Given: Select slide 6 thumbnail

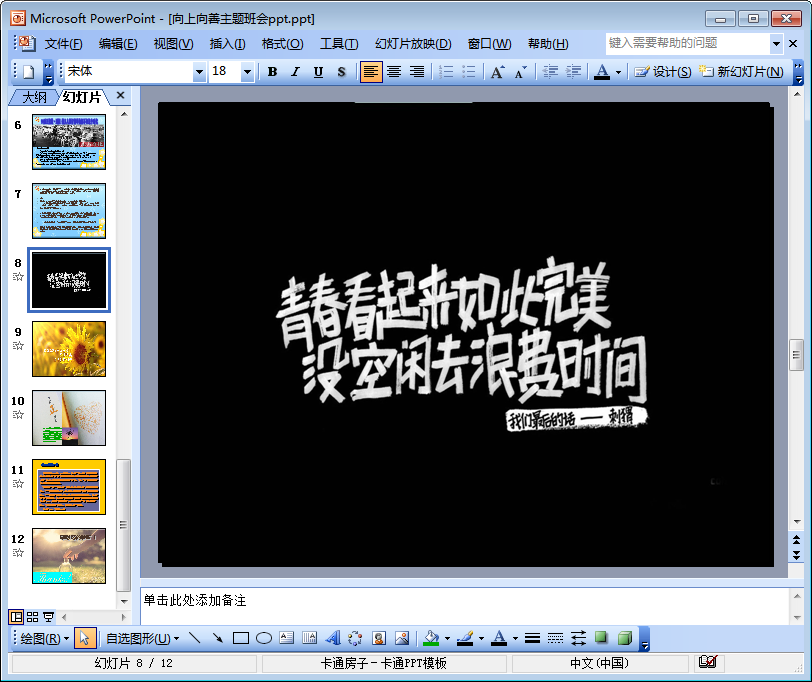Looking at the screenshot, I should pos(69,142).
